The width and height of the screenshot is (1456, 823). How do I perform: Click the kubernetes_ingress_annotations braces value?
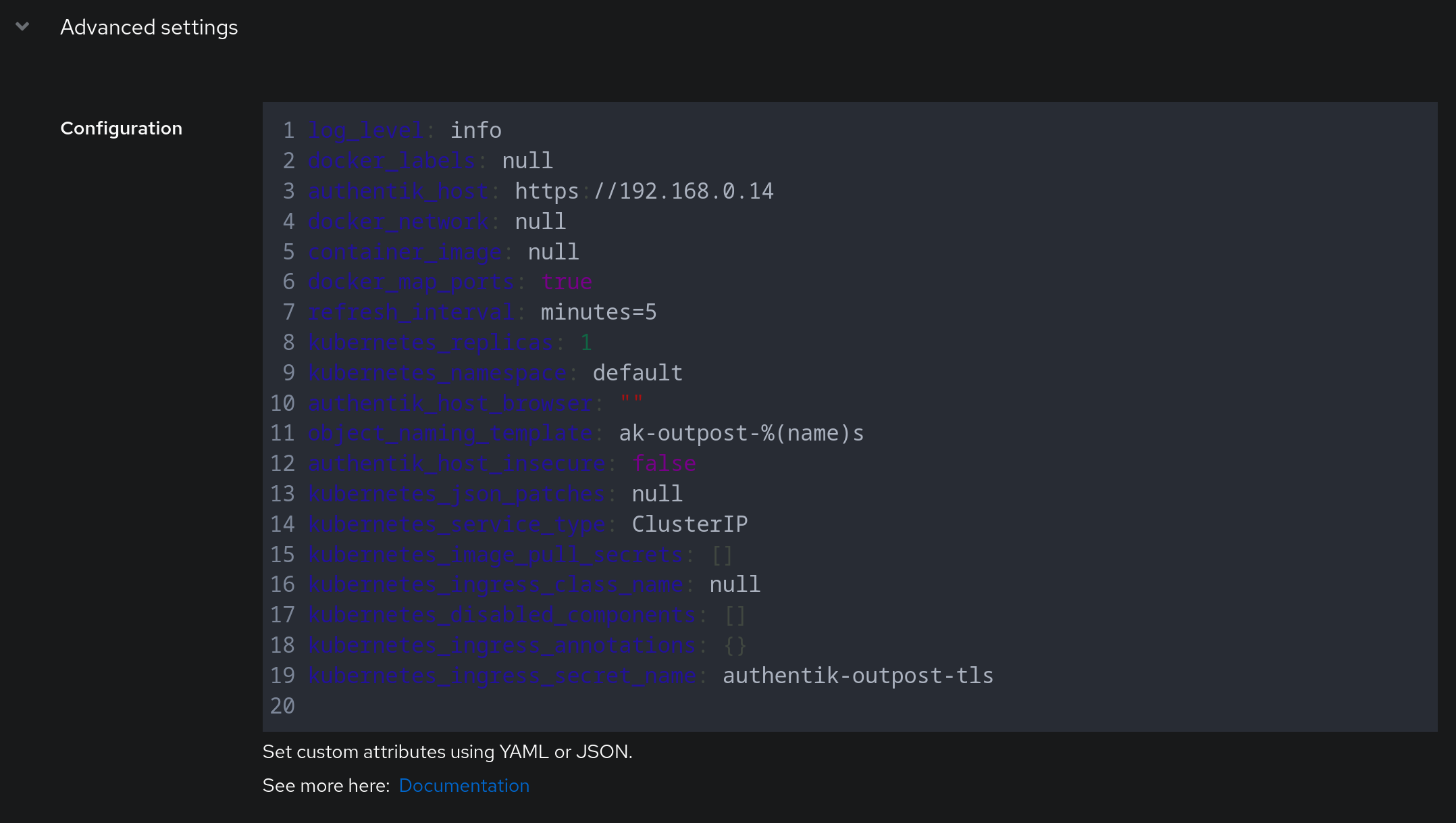[x=735, y=645]
